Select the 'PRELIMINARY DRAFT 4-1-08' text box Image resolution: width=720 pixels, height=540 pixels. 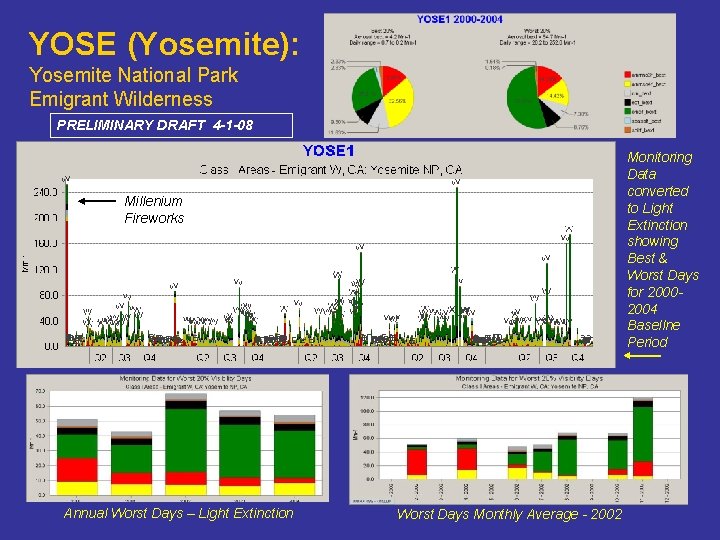171,125
